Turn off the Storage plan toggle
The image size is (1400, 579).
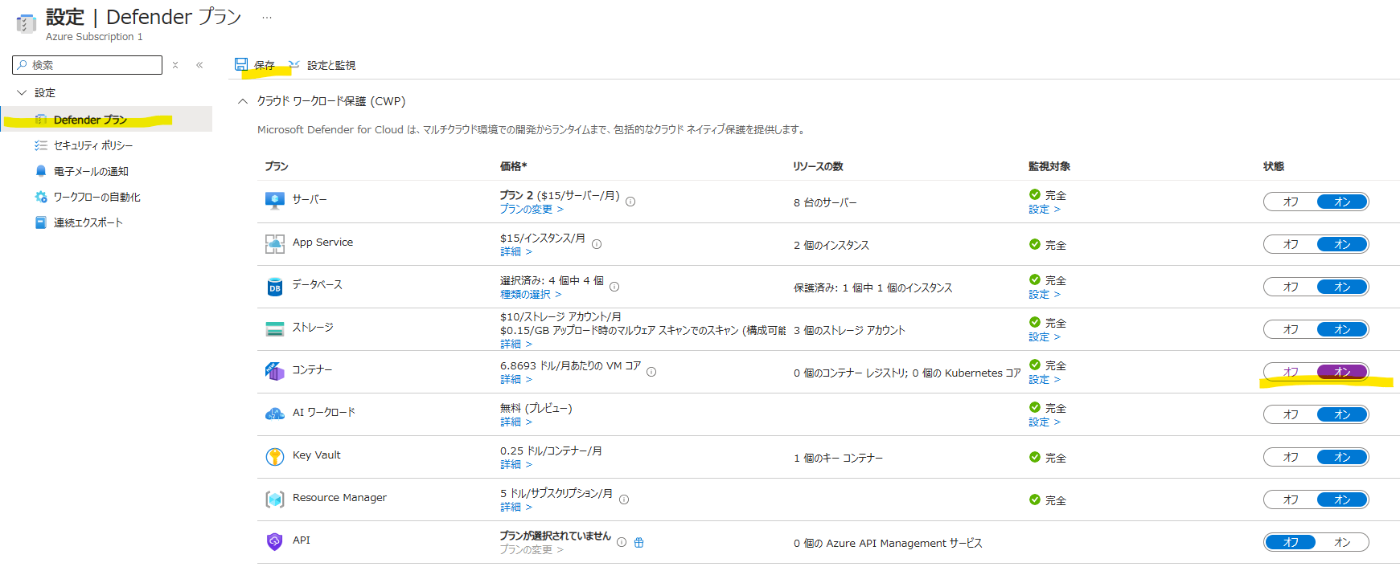[x=1290, y=329]
